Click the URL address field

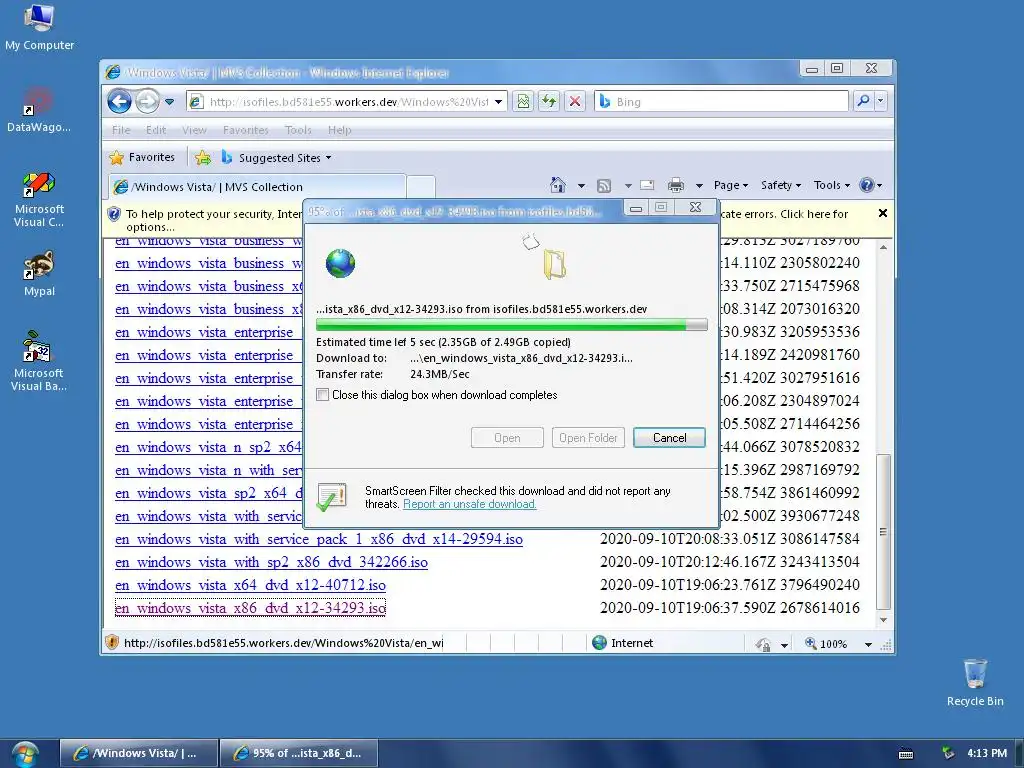pos(349,102)
